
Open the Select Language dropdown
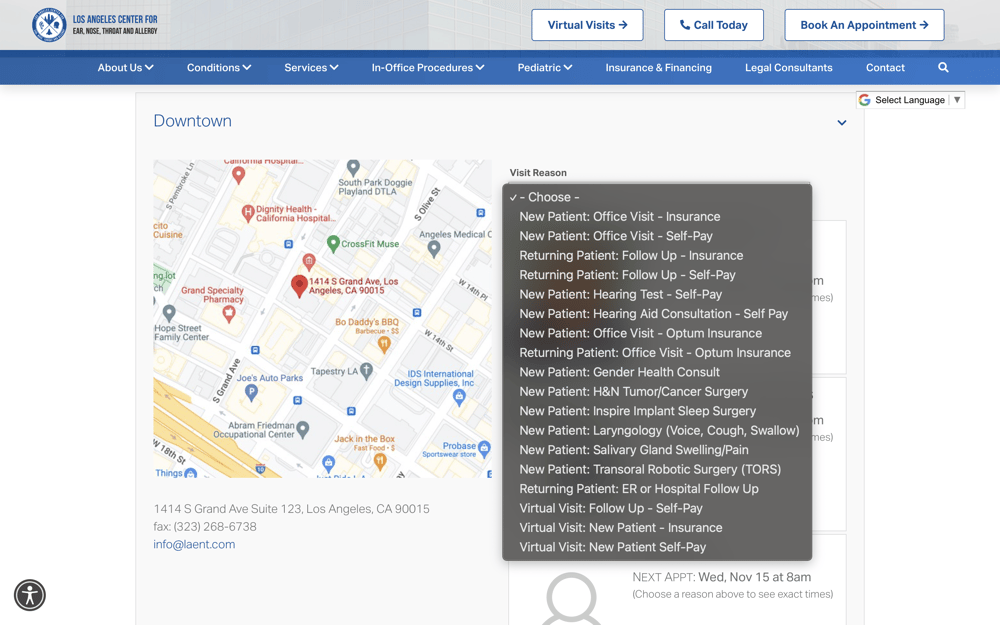click(x=910, y=100)
